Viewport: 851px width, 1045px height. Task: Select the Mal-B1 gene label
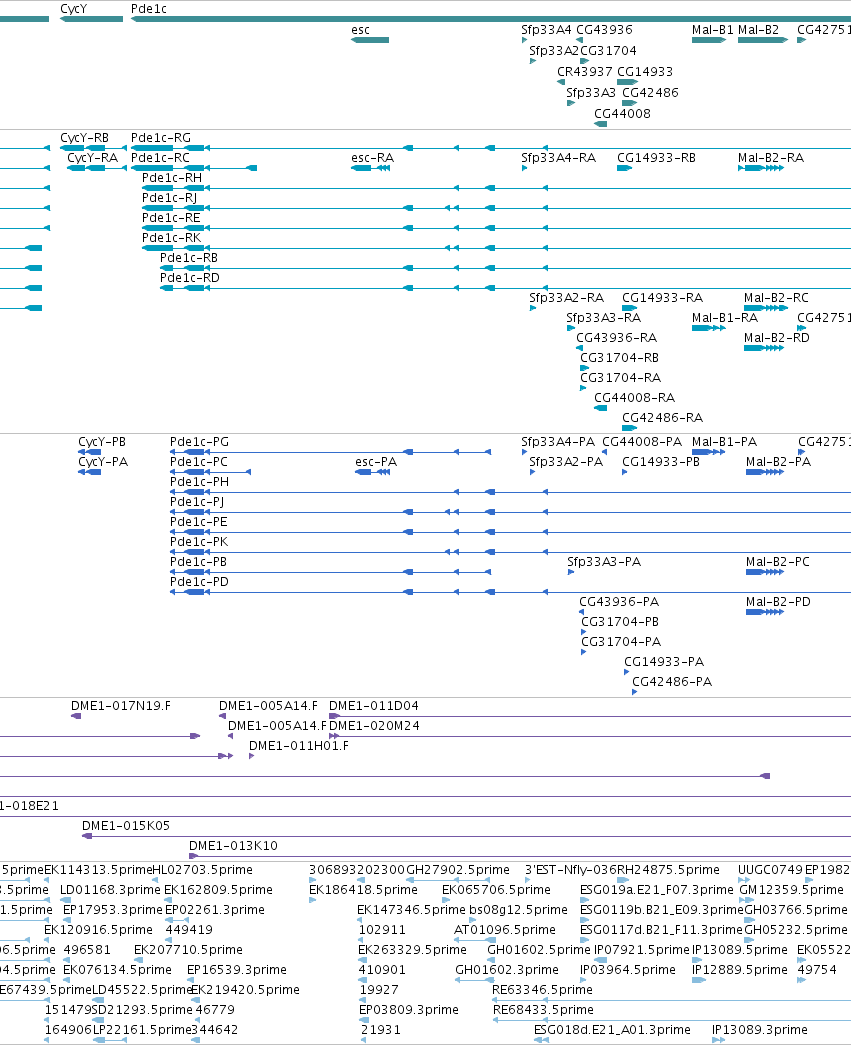coord(712,29)
